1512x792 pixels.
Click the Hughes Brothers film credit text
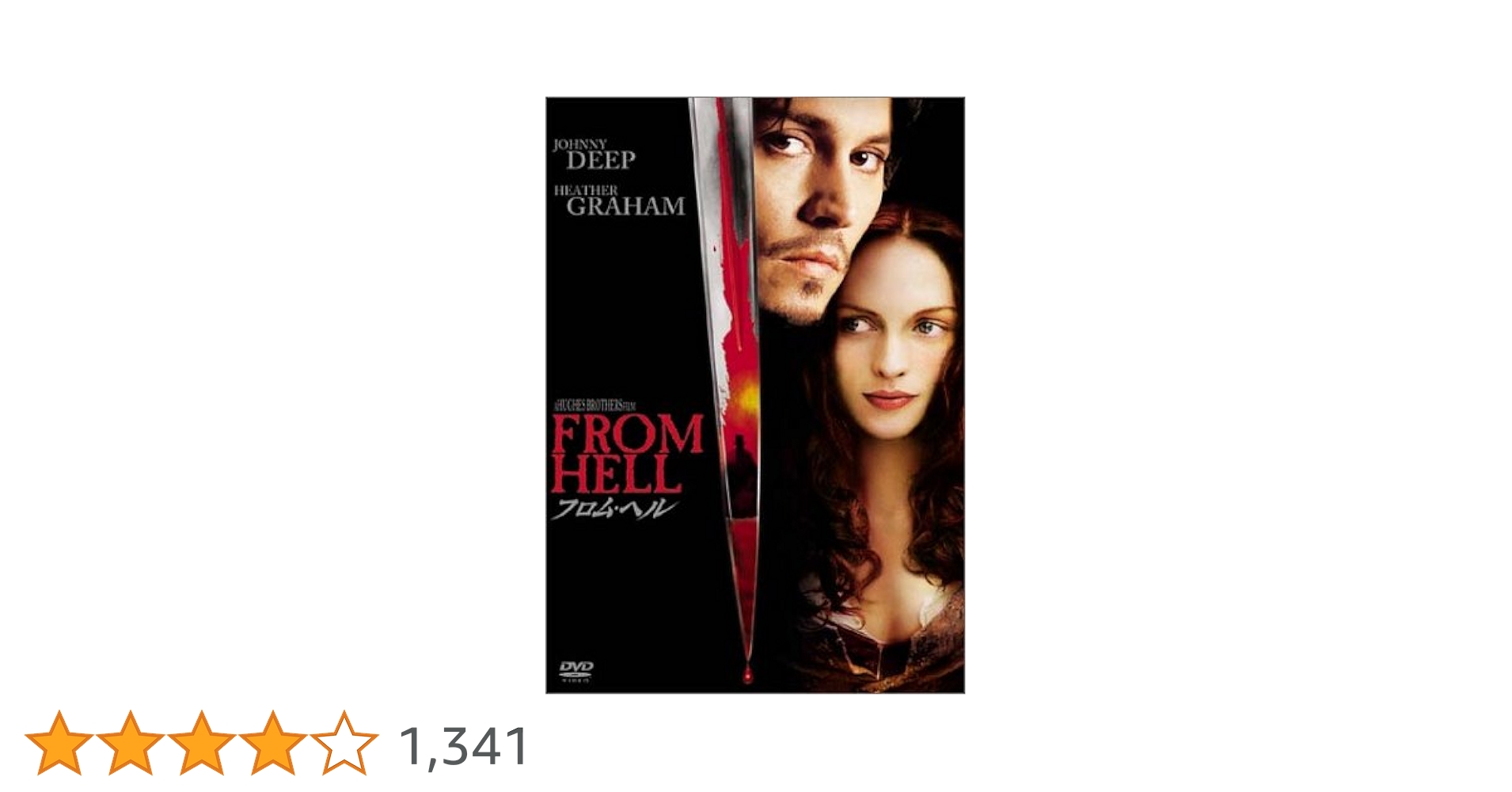click(595, 406)
